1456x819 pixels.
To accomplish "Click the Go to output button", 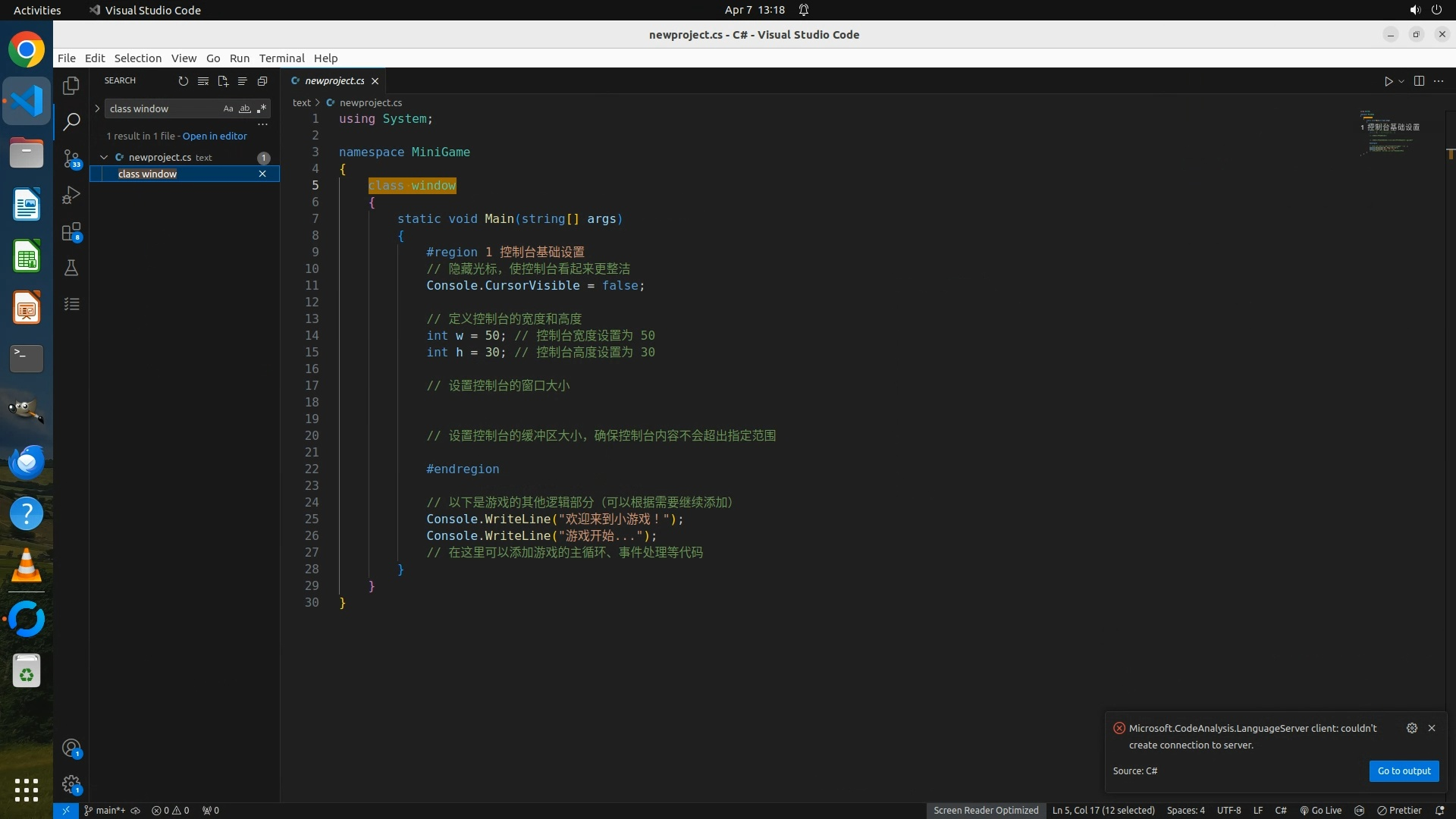I will 1404,770.
